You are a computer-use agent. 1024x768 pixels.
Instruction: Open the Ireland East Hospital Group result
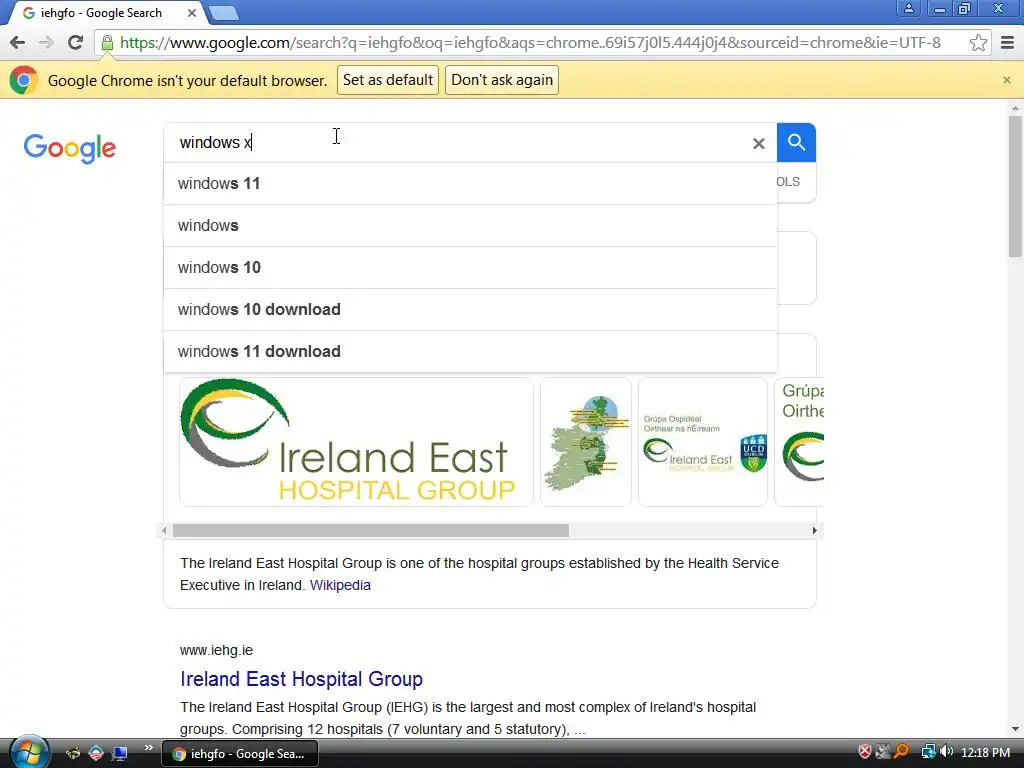pyautogui.click(x=302, y=679)
